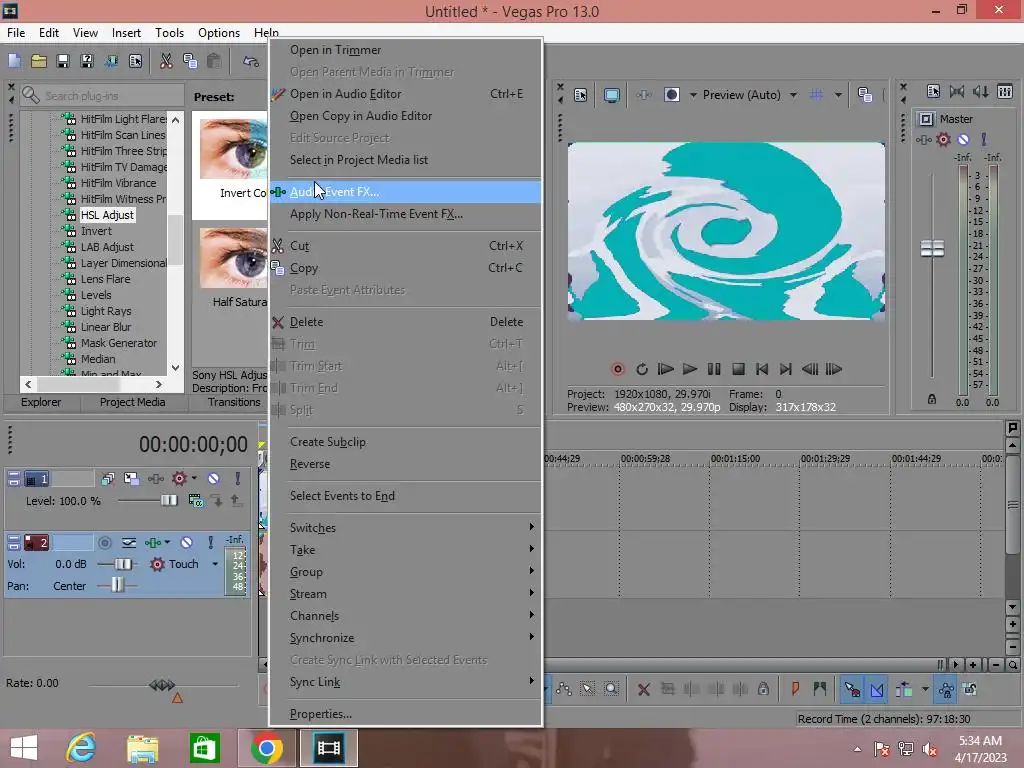The width and height of the screenshot is (1024, 768).
Task: Toggle Solo on video track 1
Action: pos(238,479)
